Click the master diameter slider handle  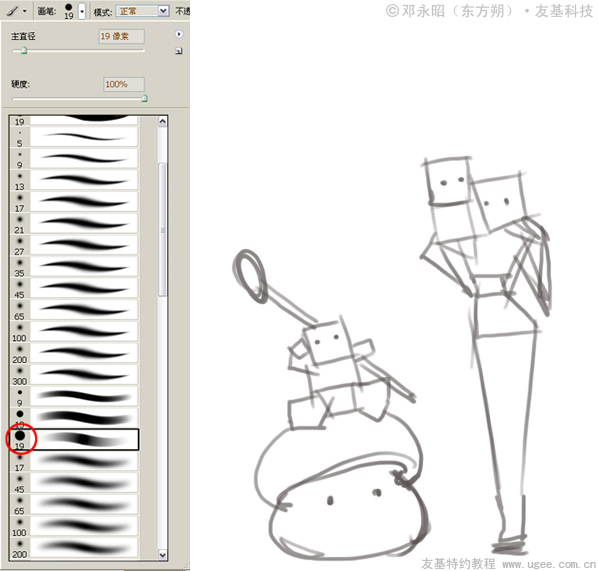(x=24, y=50)
